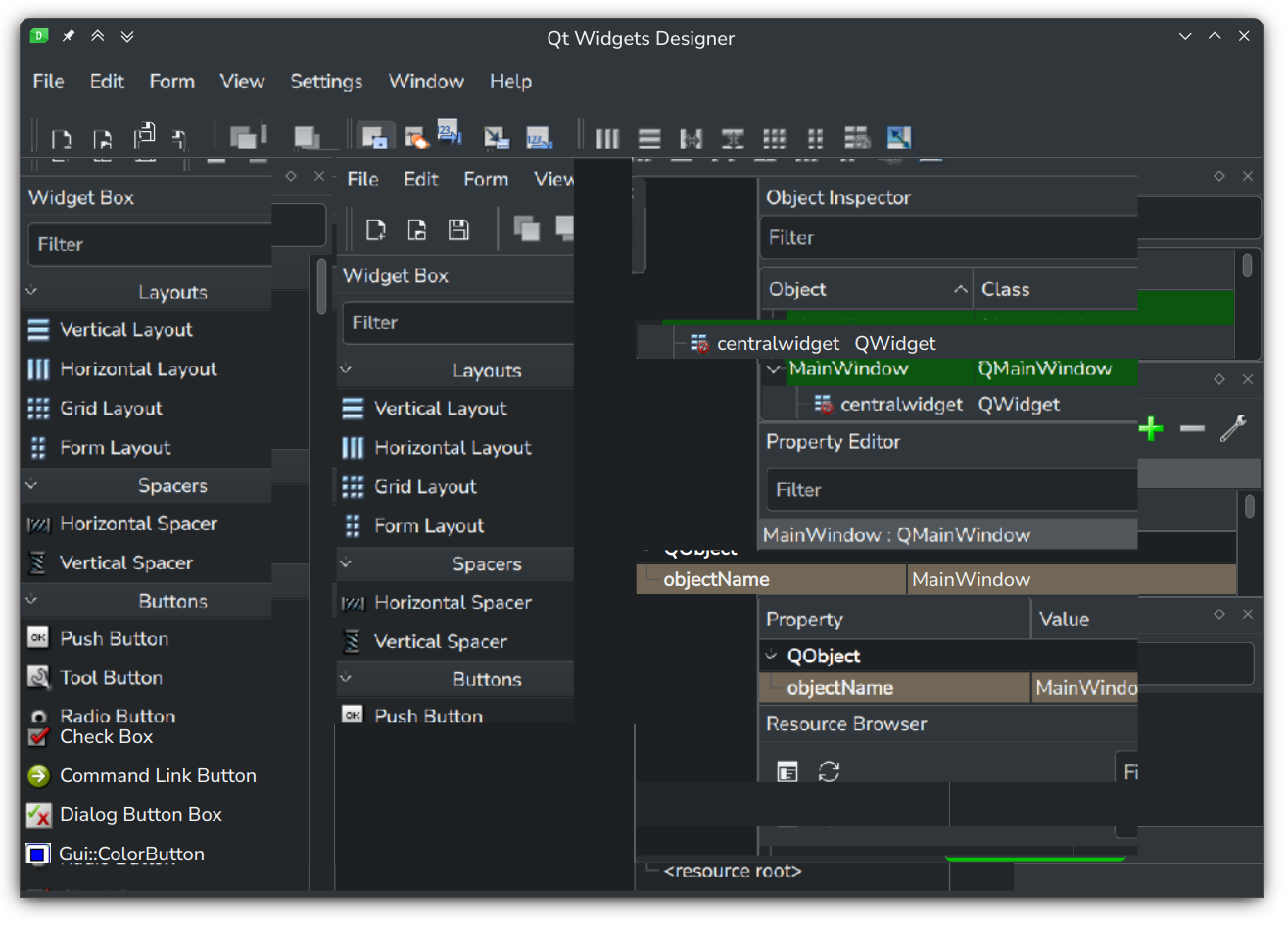Select the "Radio Button" widget entry
This screenshot has width=1288, height=927.
click(118, 716)
